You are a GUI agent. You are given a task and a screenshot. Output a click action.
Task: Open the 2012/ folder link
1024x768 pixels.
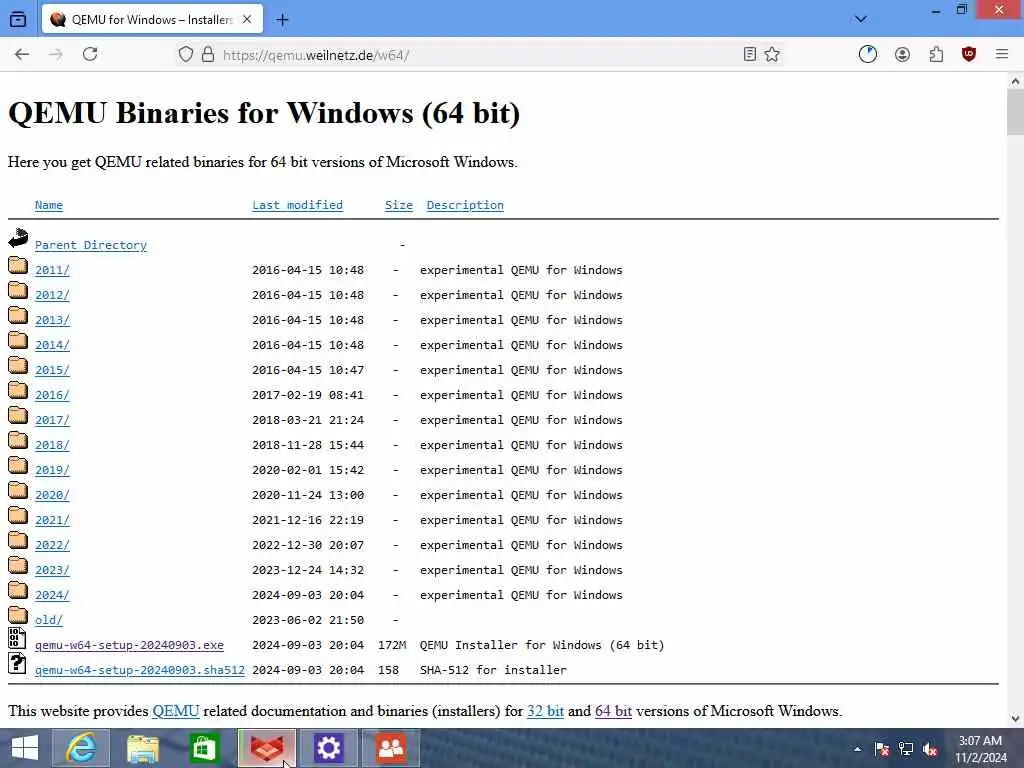pyautogui.click(x=52, y=295)
